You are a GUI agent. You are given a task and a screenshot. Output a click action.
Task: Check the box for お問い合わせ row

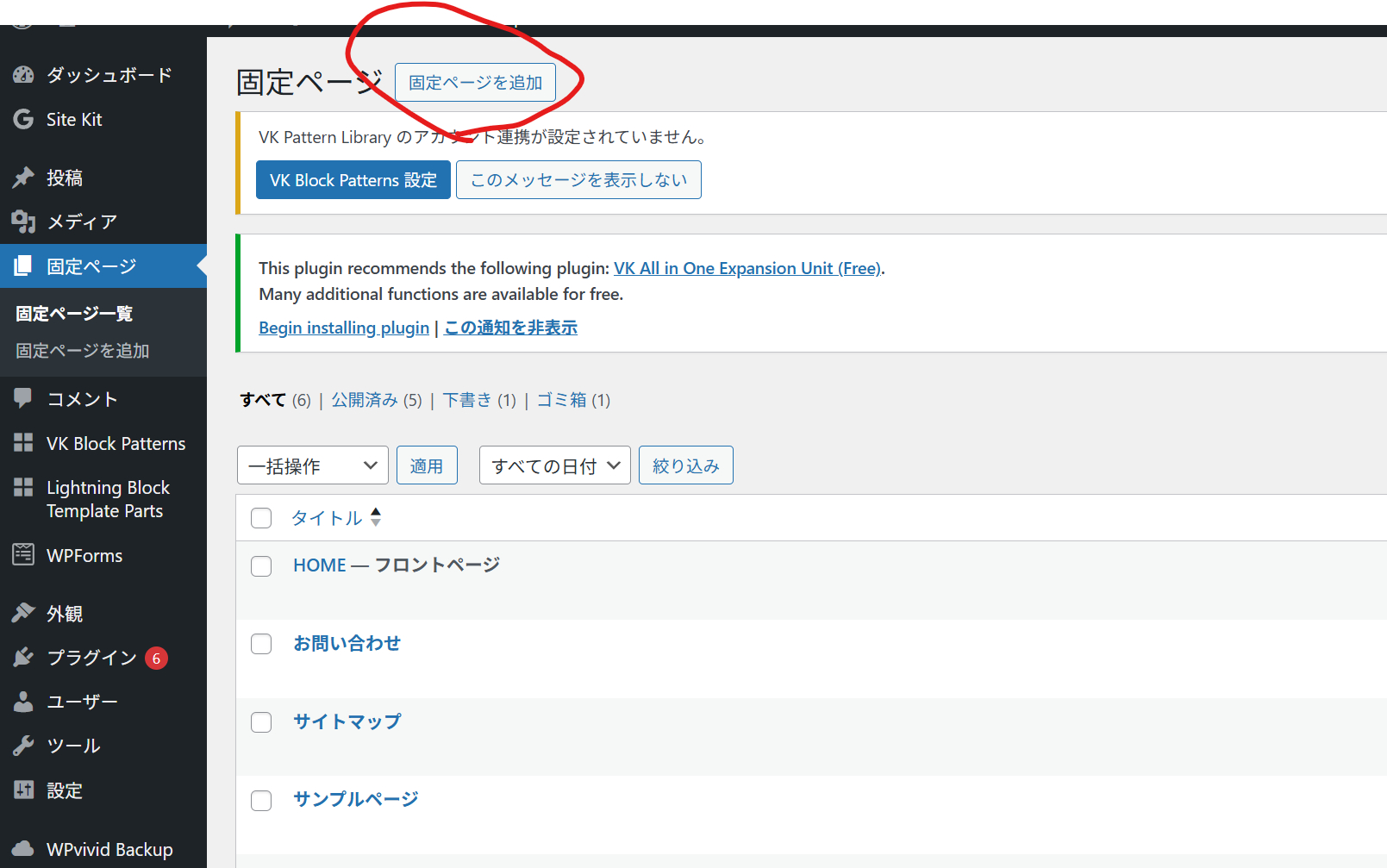click(x=261, y=644)
